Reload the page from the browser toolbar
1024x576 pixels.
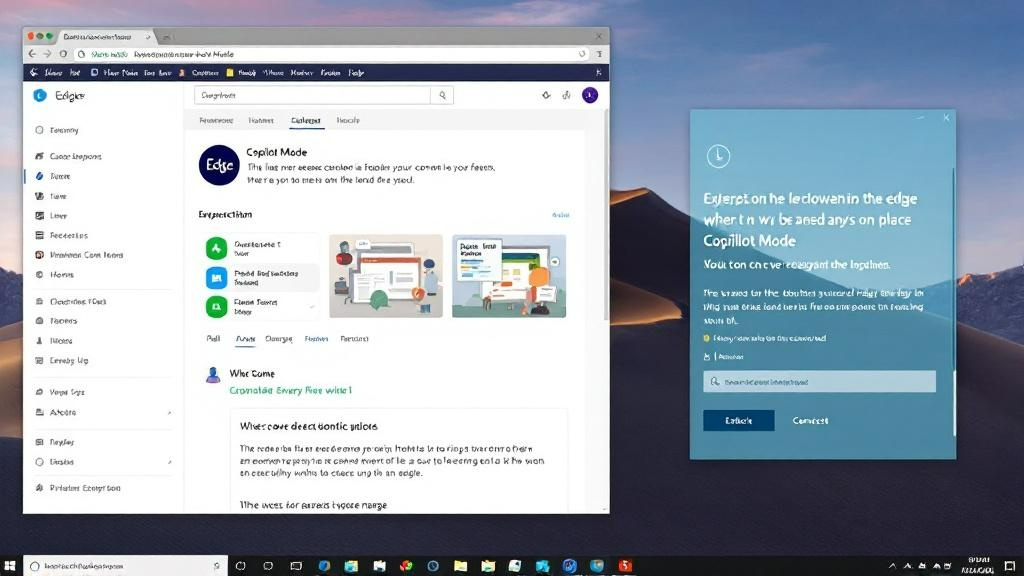pyautogui.click(x=63, y=54)
